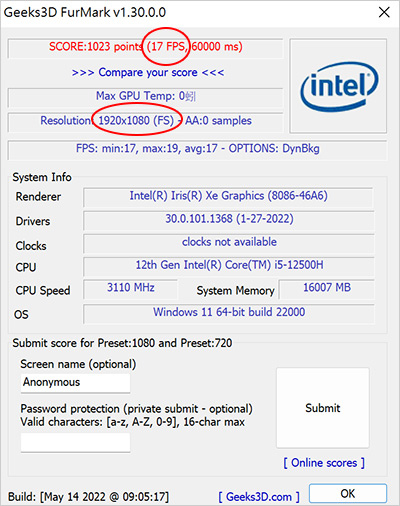Screen dimensions: 400x506
Task: Click the Intel logo image
Action: (338, 86)
